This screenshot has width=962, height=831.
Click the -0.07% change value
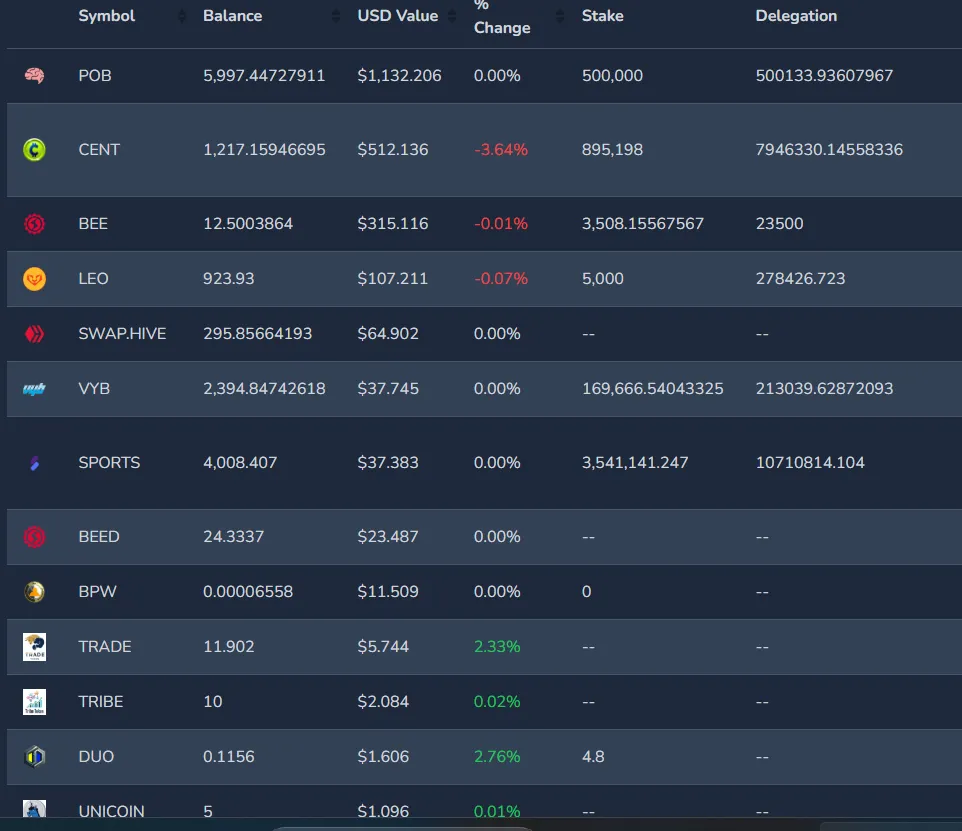501,279
